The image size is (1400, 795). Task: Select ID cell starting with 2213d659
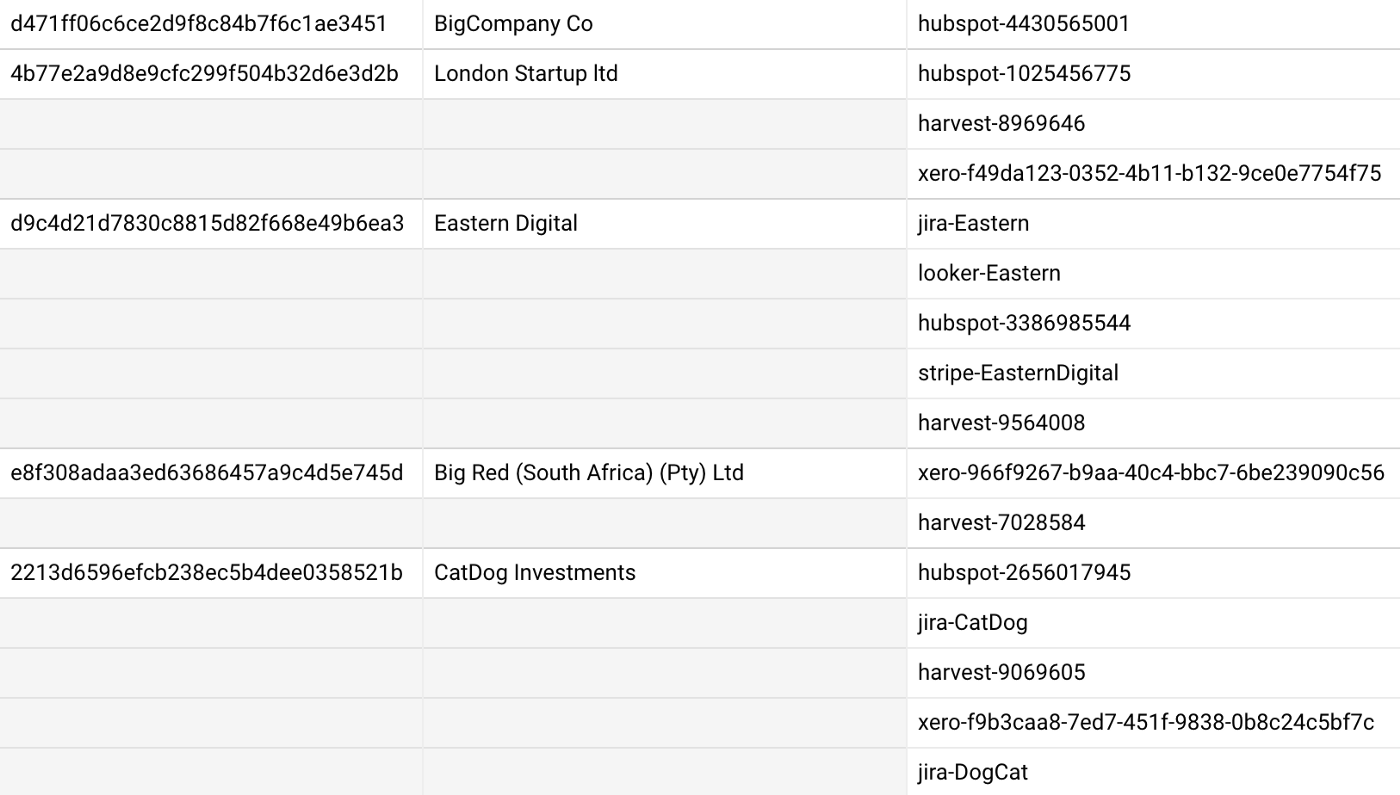coord(207,573)
